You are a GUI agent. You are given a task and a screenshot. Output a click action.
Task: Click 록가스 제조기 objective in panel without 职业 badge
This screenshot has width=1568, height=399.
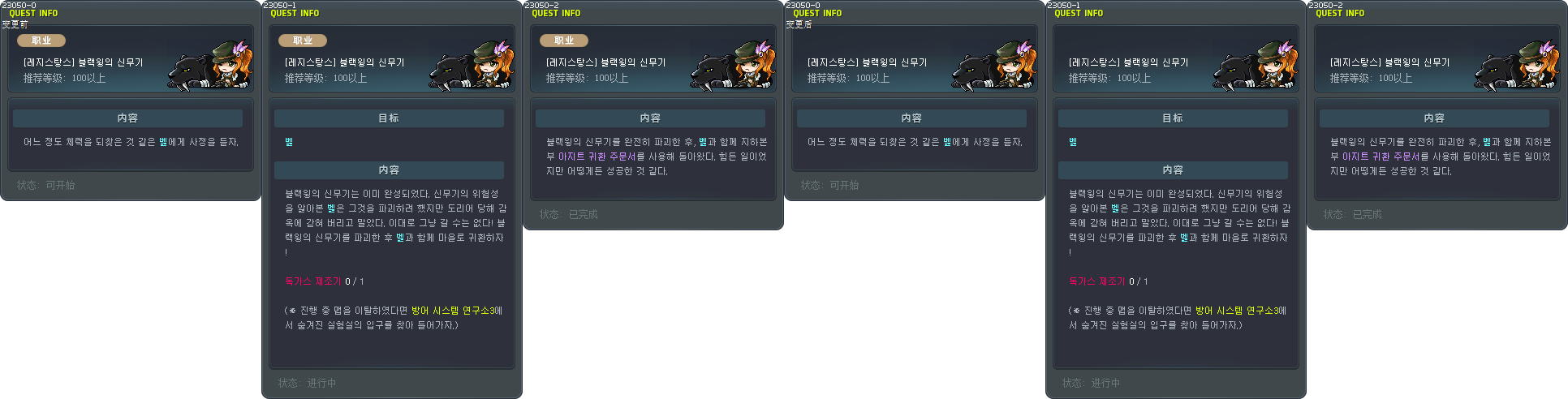coord(1096,281)
